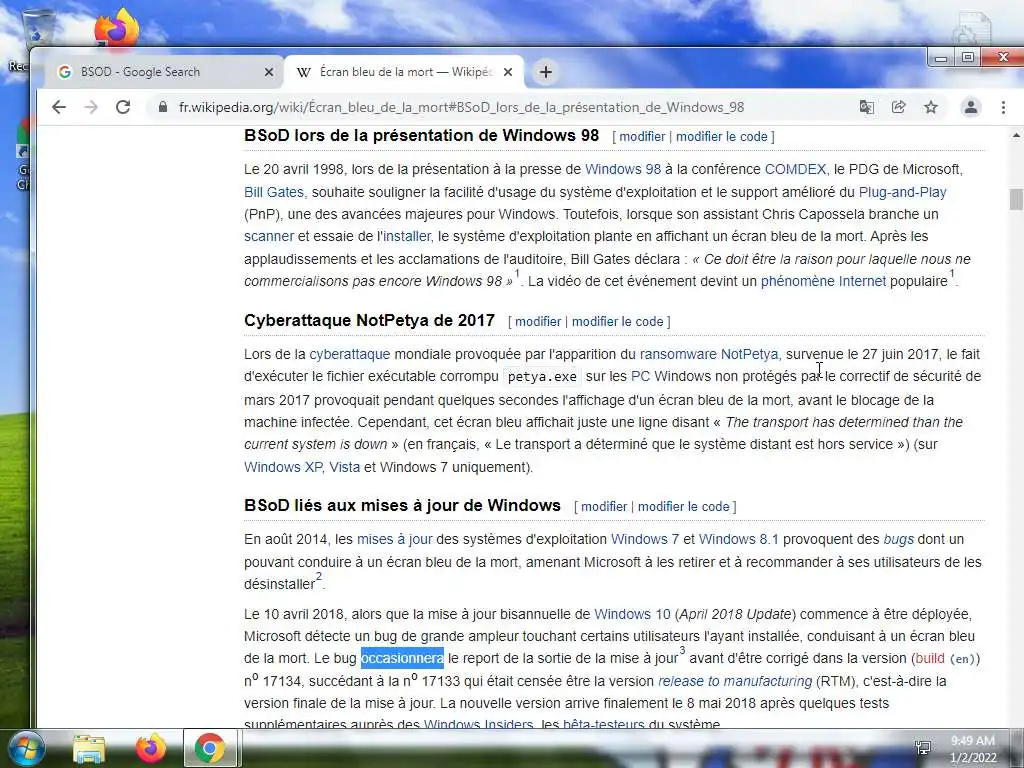Open the Recycle Bin desktop icon
Image resolution: width=1024 pixels, height=768 pixels.
click(38, 29)
